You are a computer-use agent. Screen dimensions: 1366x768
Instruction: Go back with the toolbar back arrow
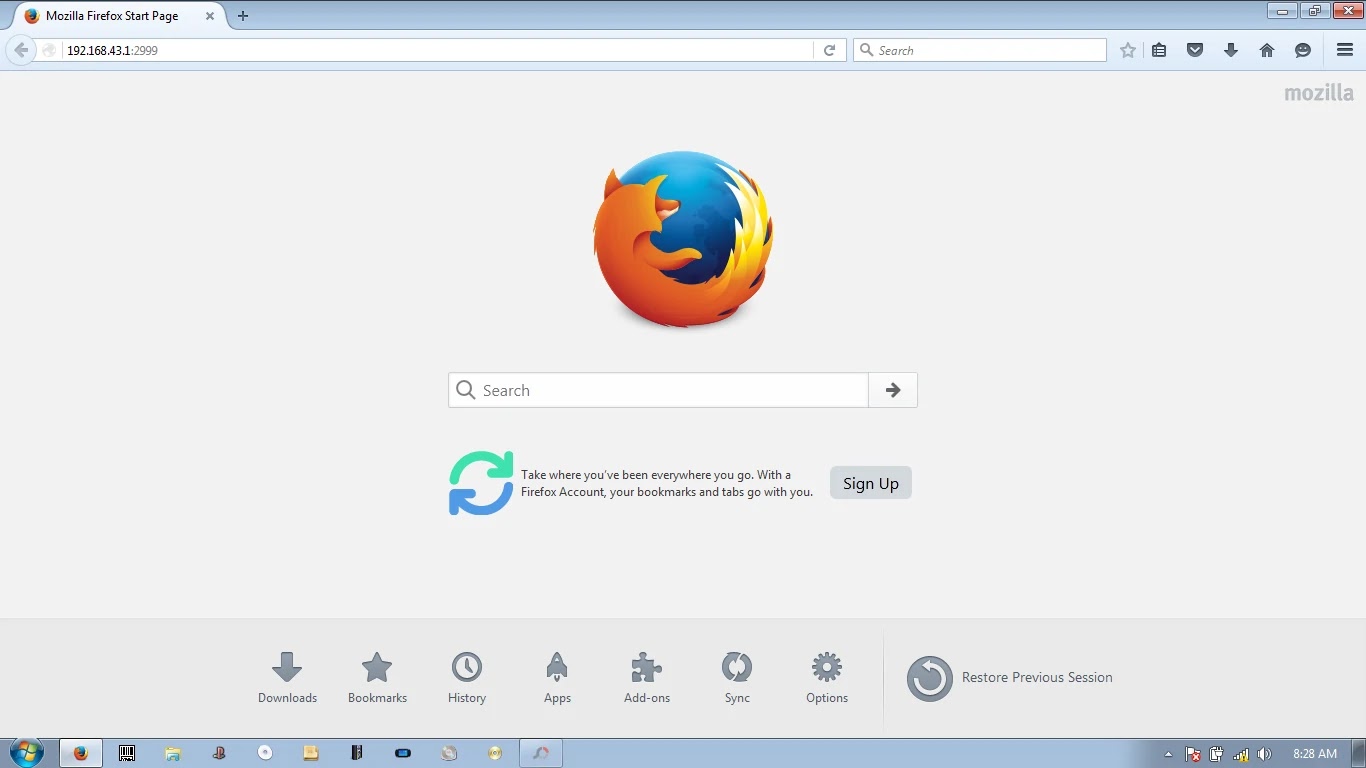[20, 50]
